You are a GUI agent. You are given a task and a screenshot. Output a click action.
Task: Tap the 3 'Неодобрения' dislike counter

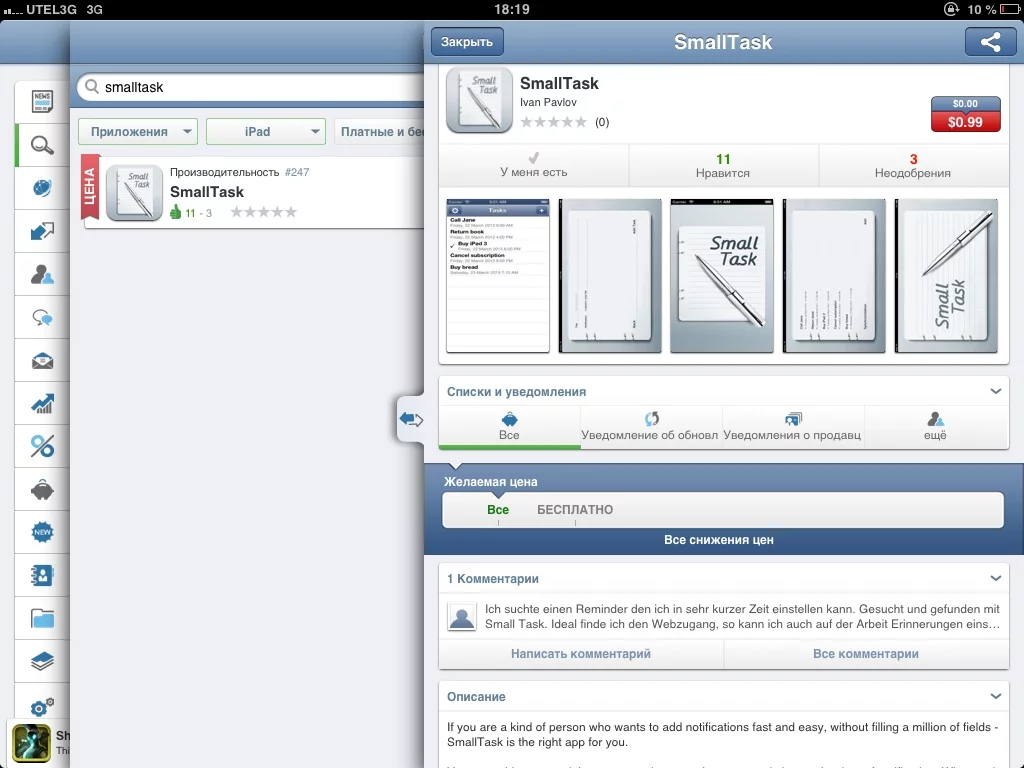pos(913,166)
